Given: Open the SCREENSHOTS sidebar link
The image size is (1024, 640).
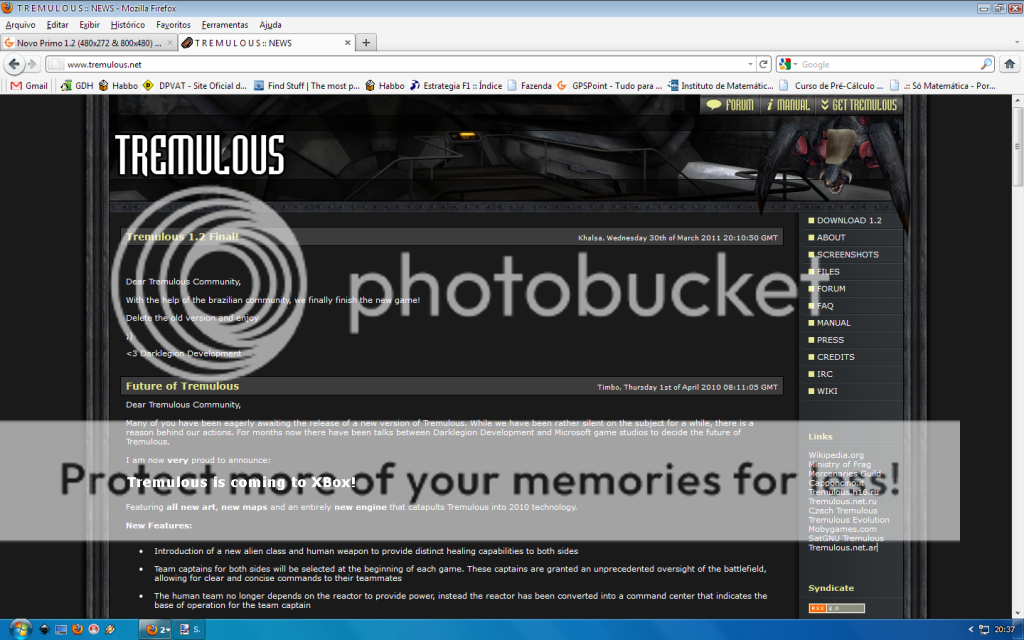Looking at the screenshot, I should (x=848, y=255).
